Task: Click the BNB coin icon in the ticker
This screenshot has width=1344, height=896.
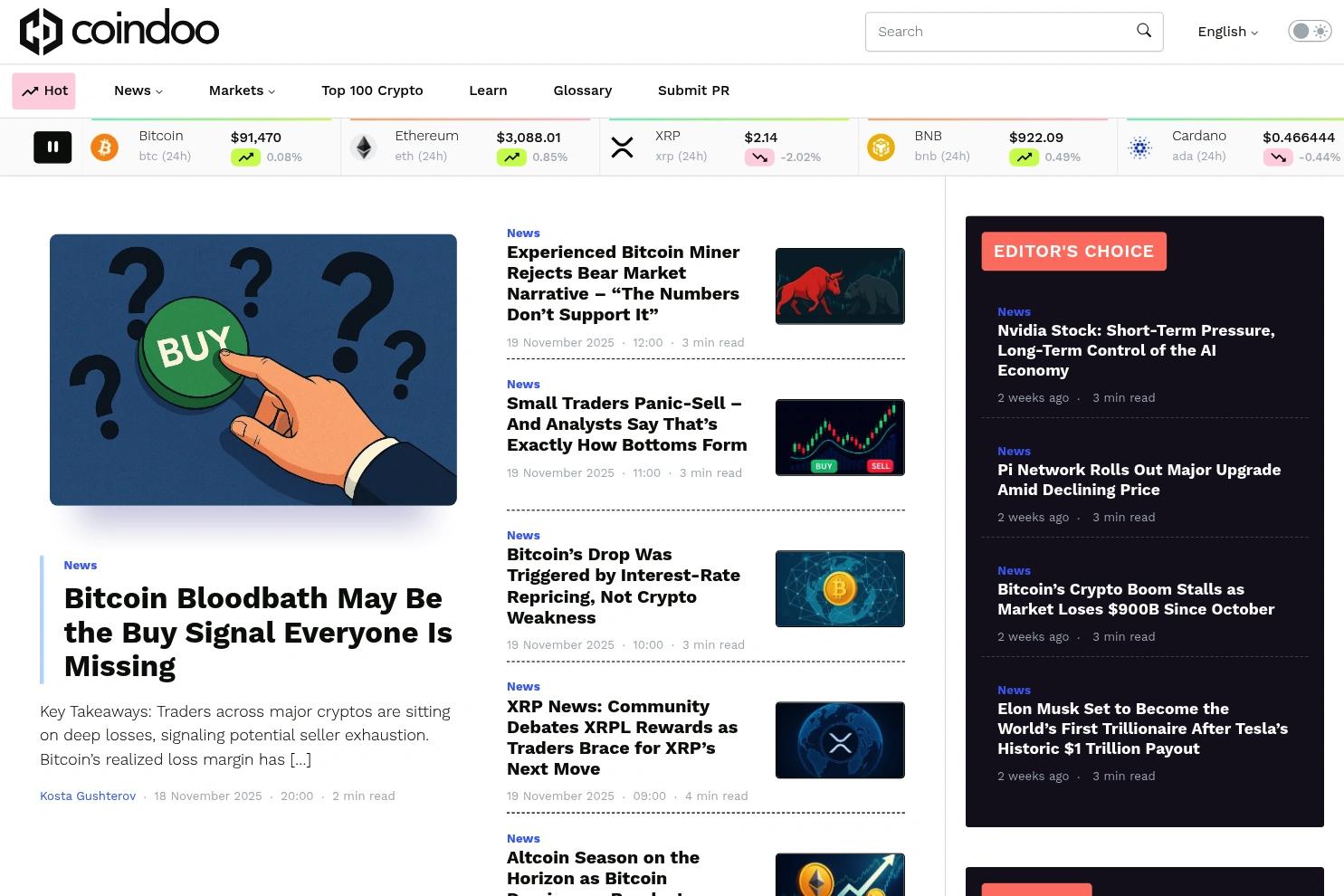Action: click(x=881, y=147)
